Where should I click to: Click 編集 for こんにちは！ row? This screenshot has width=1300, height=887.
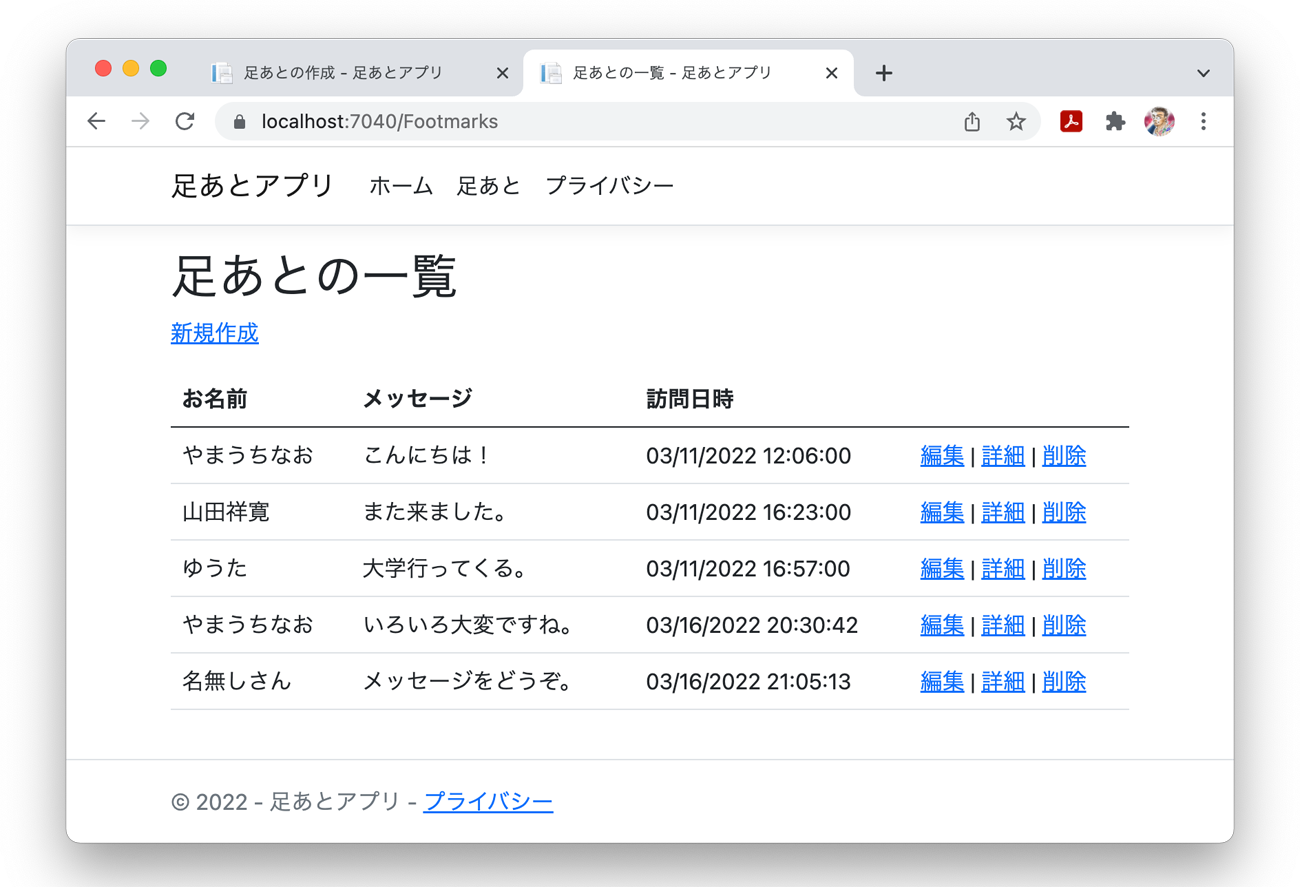942,456
